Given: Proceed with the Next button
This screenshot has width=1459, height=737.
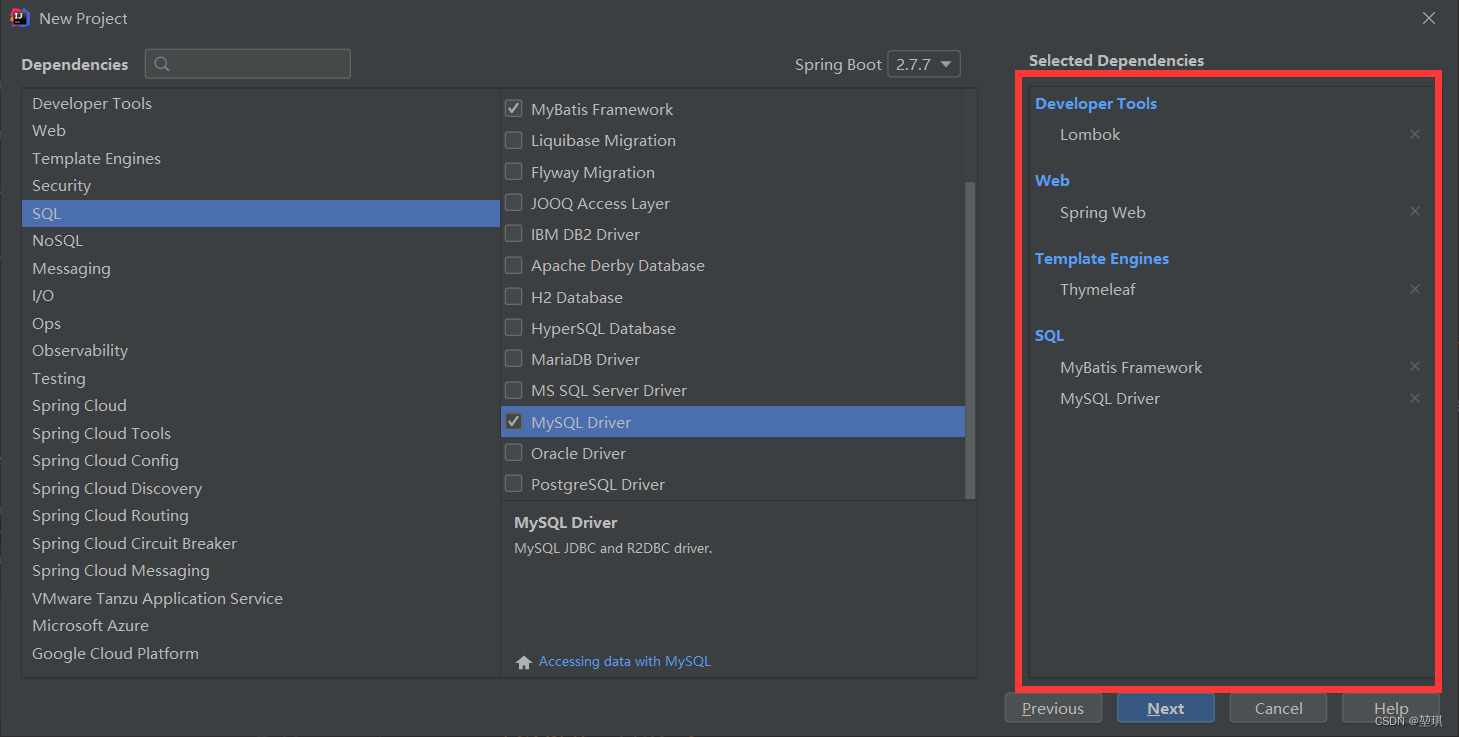Looking at the screenshot, I should tap(1166, 708).
